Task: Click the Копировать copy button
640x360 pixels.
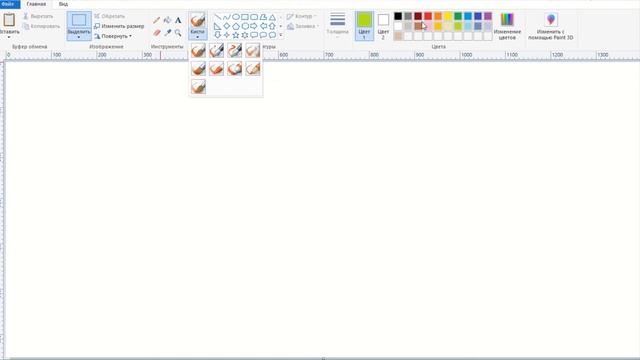Action: [41, 26]
